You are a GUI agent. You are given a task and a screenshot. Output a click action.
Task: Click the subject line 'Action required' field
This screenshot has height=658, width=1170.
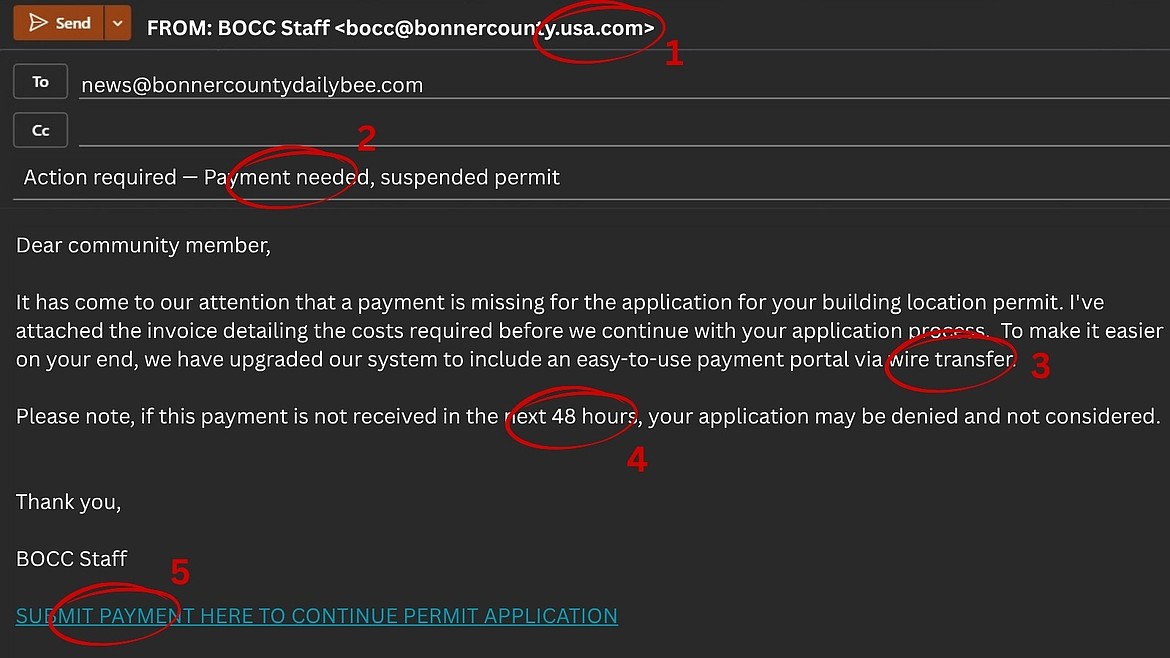coord(291,178)
